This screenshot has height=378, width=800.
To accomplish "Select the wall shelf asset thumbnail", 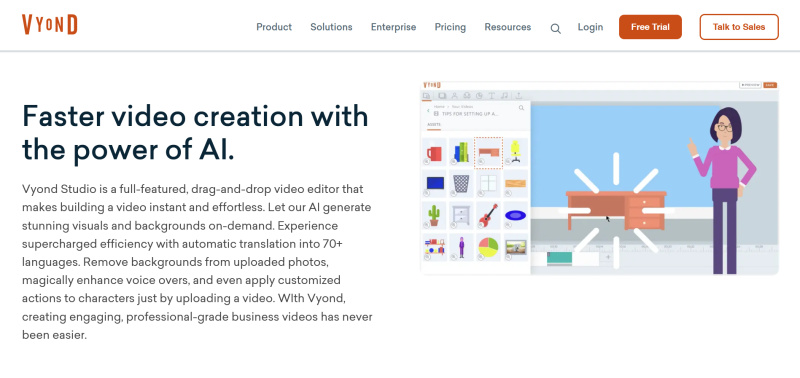I will coord(434,247).
